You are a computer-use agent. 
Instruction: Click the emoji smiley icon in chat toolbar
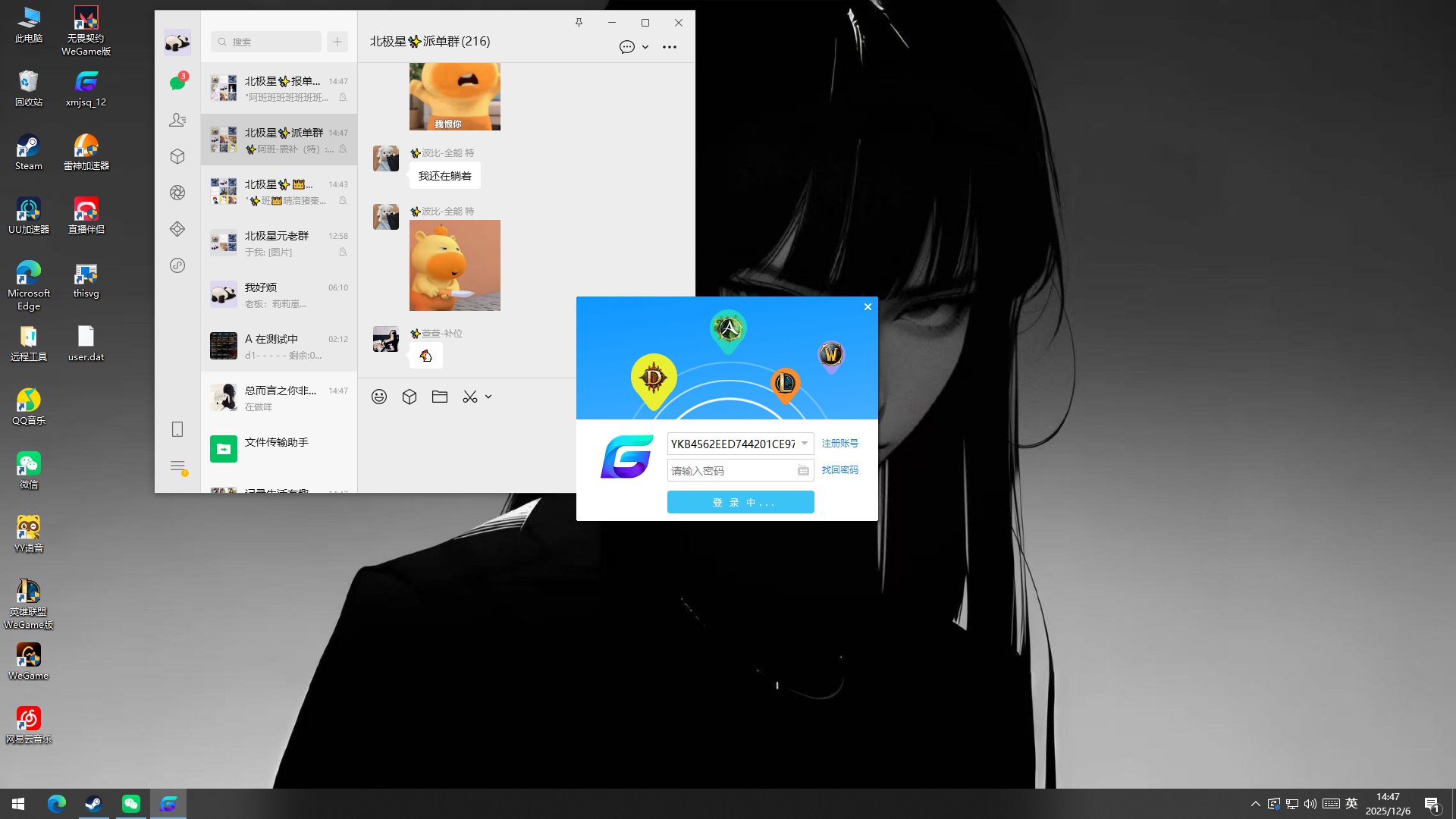[x=379, y=397]
